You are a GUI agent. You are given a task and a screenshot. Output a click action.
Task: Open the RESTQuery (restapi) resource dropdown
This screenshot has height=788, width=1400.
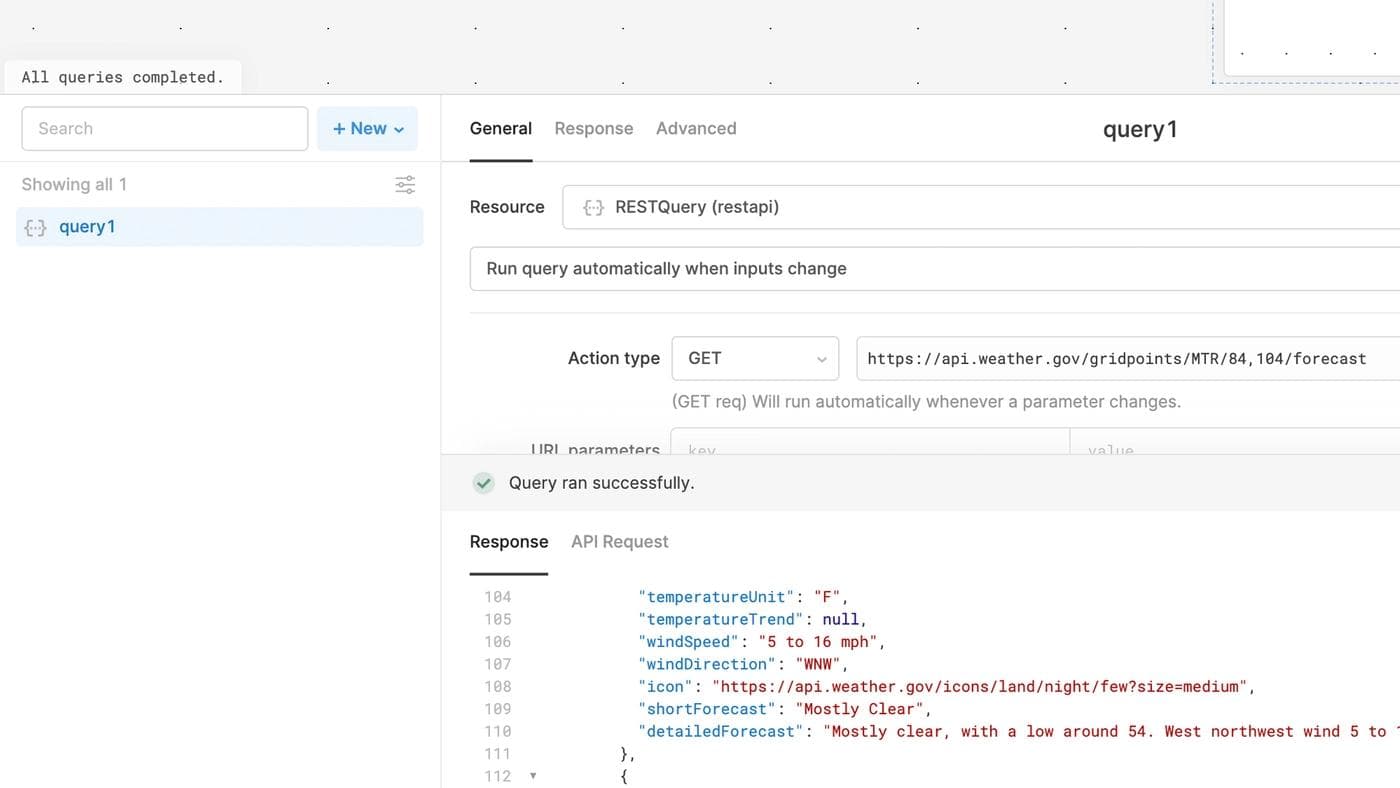point(980,207)
